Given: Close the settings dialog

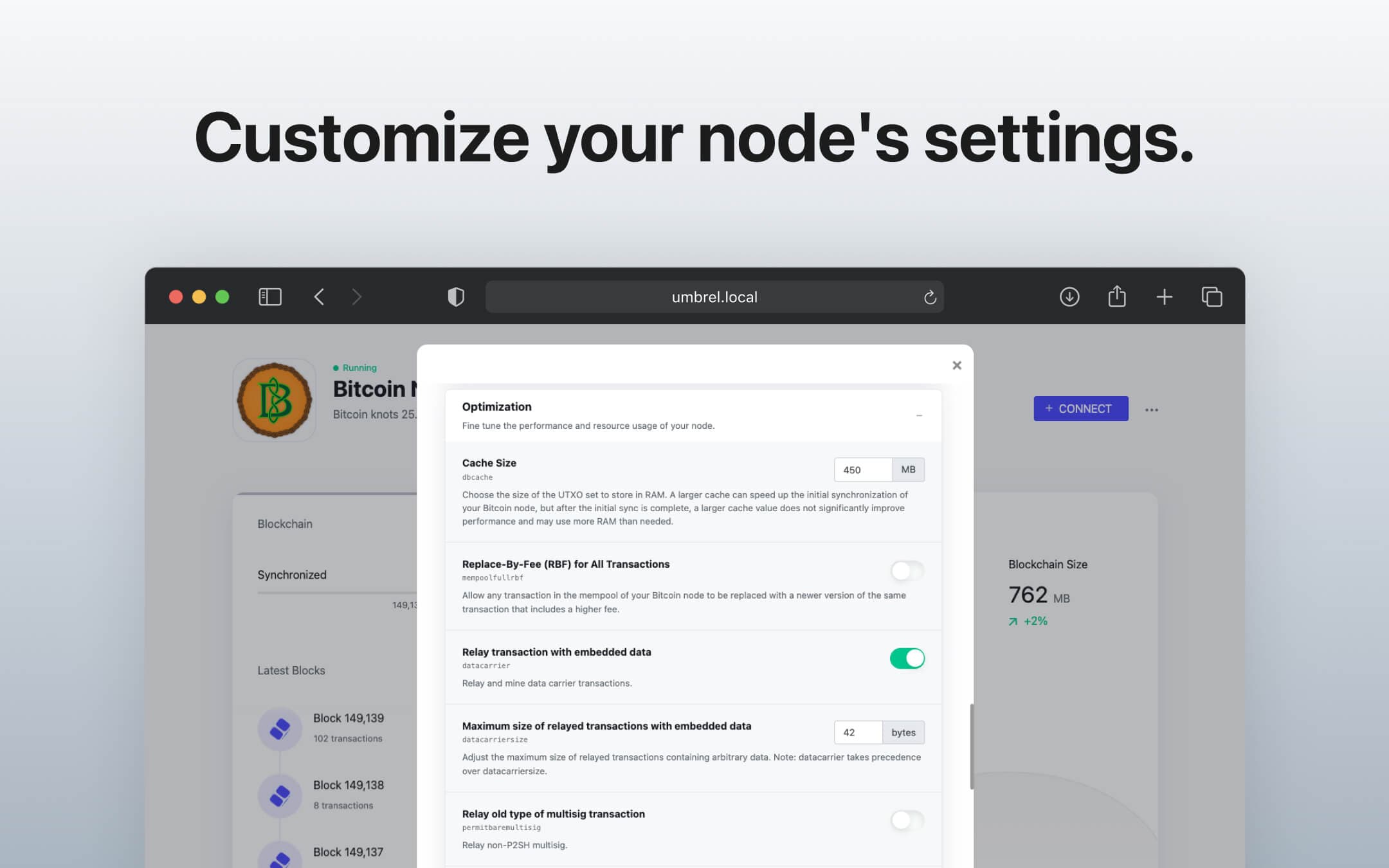Looking at the screenshot, I should click(956, 365).
